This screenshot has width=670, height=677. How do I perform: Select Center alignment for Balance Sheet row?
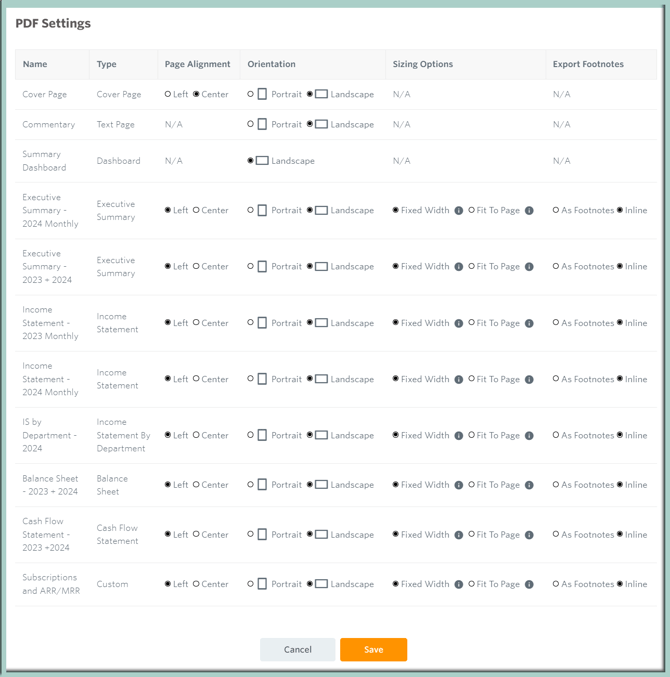[x=196, y=485]
